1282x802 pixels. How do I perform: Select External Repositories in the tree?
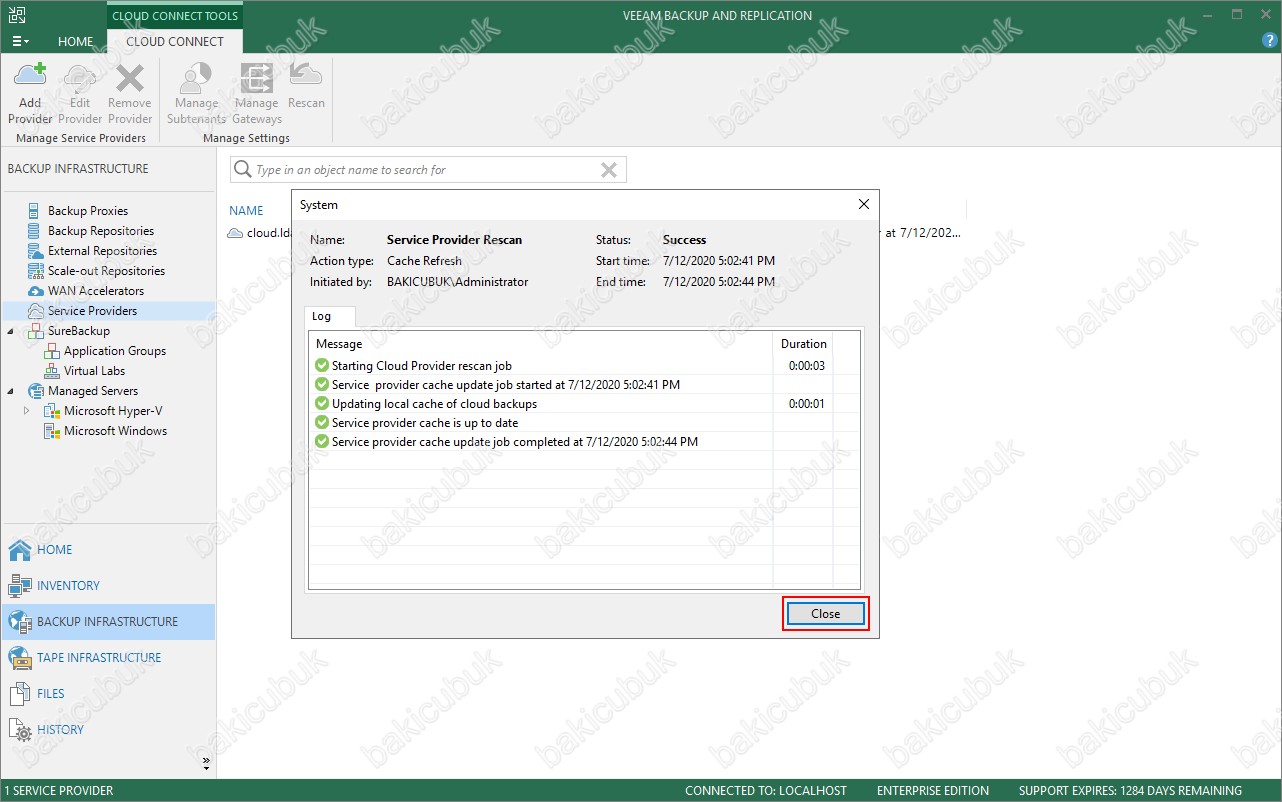pos(102,251)
